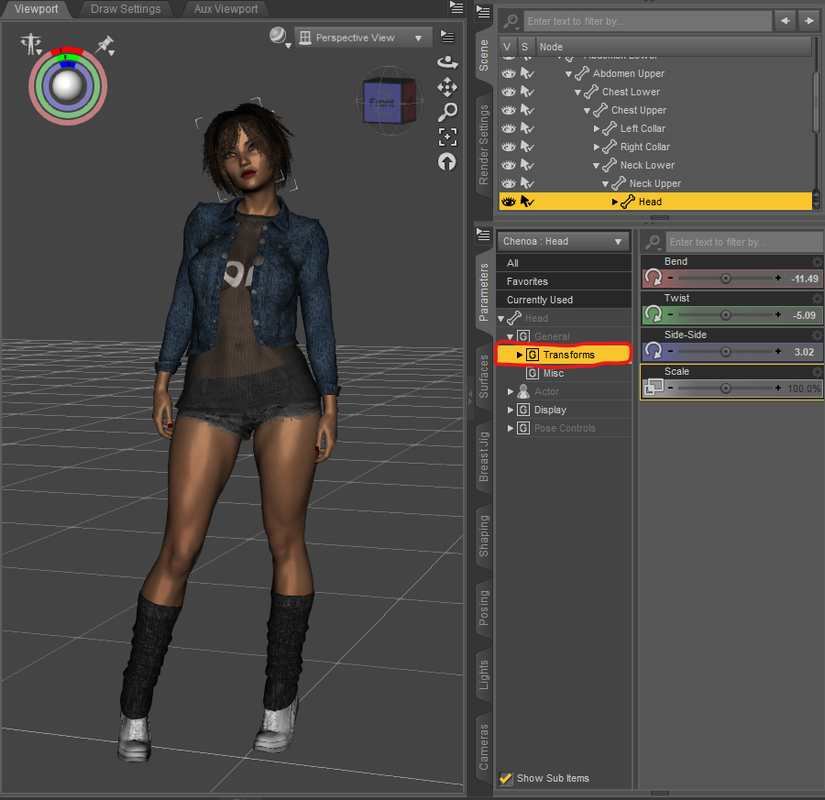Switch to the Draw Settings tab

pyautogui.click(x=126, y=9)
